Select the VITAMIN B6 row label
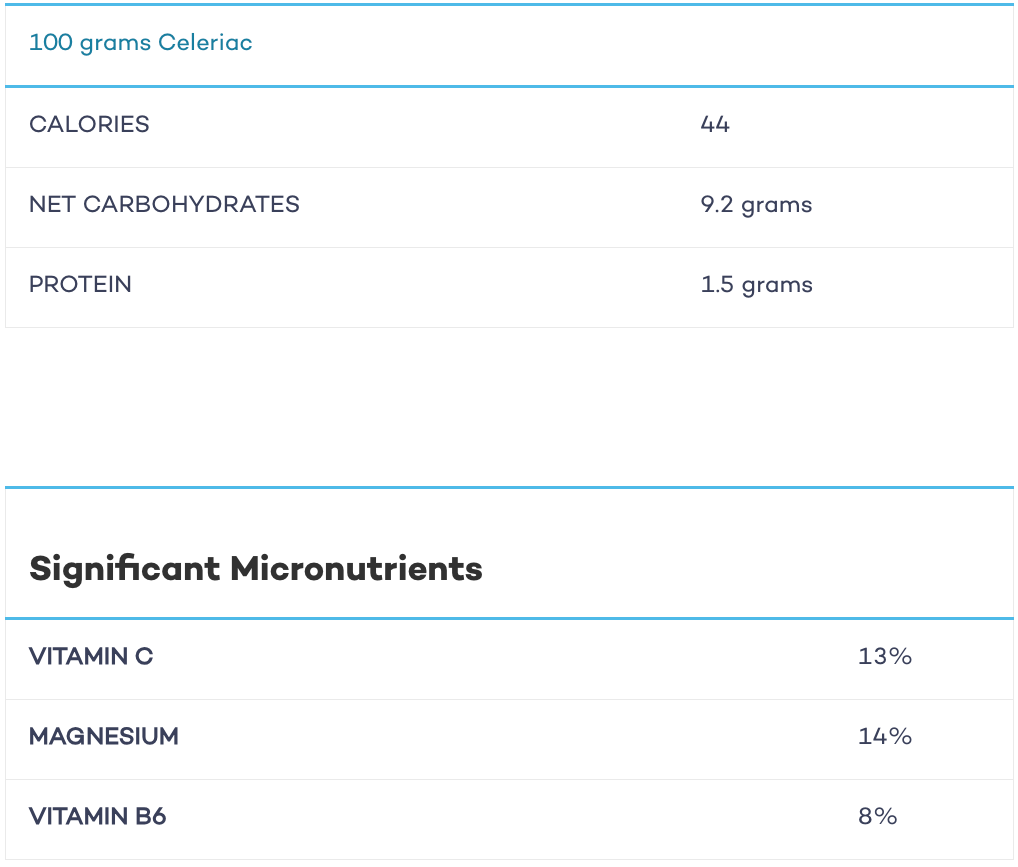This screenshot has height=867, width=1018. tap(97, 816)
